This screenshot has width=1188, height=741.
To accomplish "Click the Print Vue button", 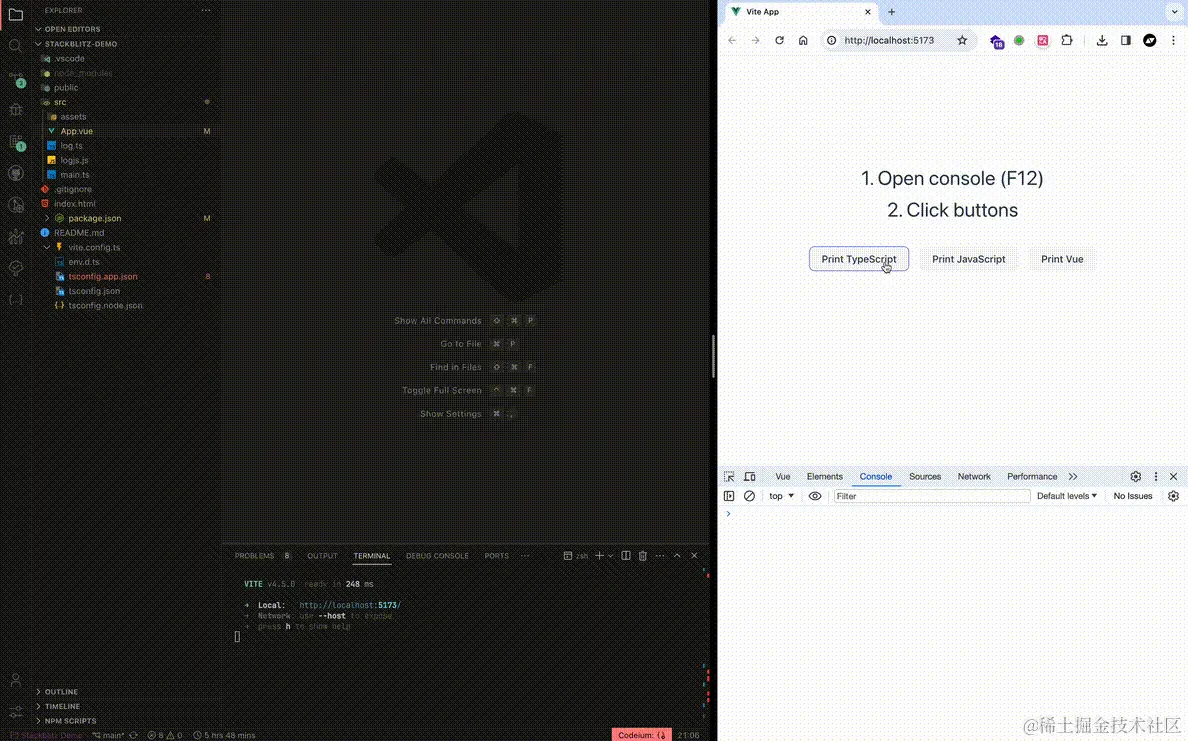I will (x=1061, y=259).
